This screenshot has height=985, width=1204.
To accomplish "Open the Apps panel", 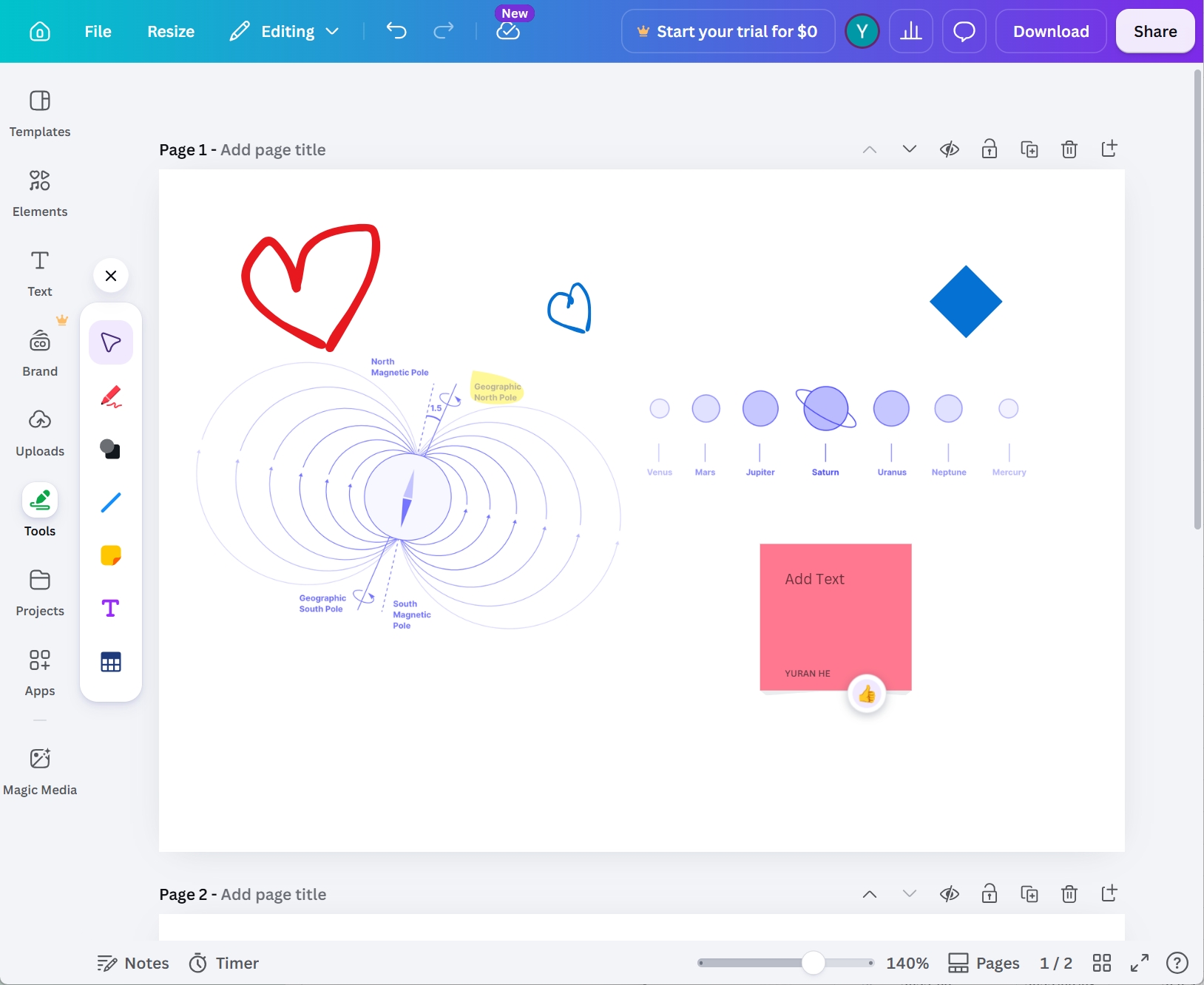I will tap(40, 673).
